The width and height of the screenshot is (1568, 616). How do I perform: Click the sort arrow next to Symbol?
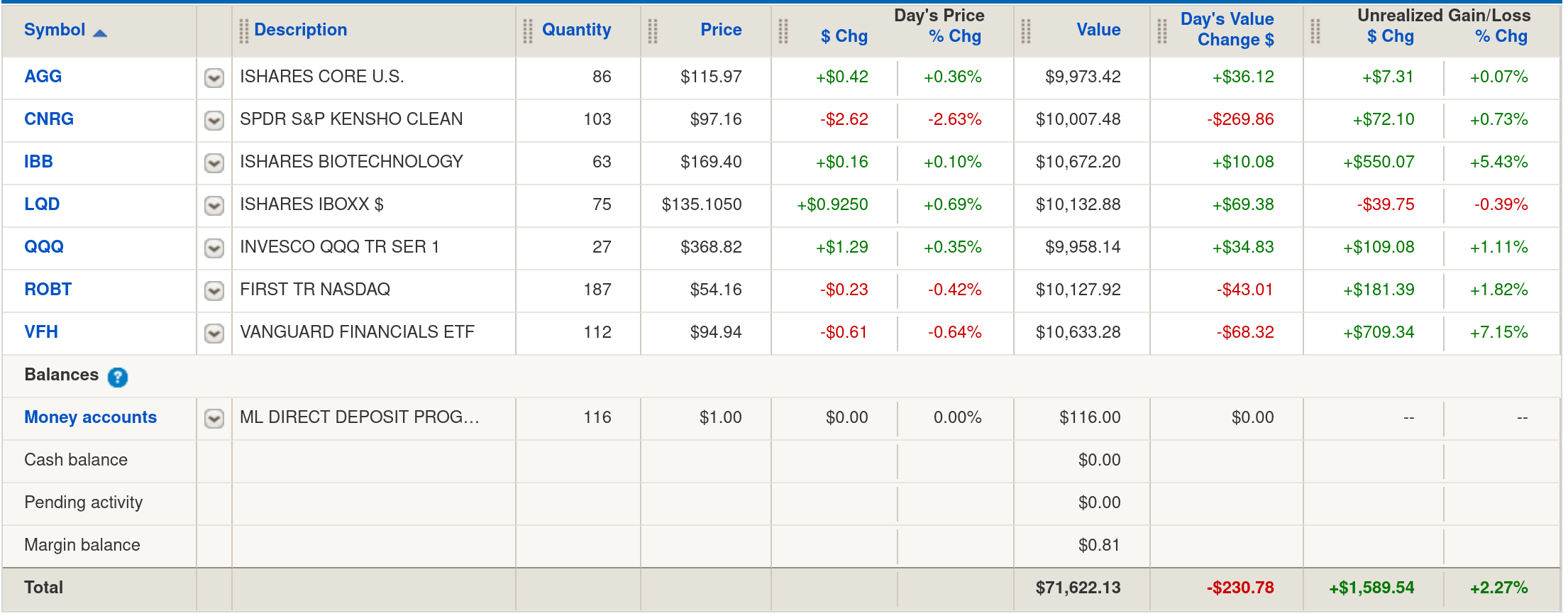tap(100, 33)
